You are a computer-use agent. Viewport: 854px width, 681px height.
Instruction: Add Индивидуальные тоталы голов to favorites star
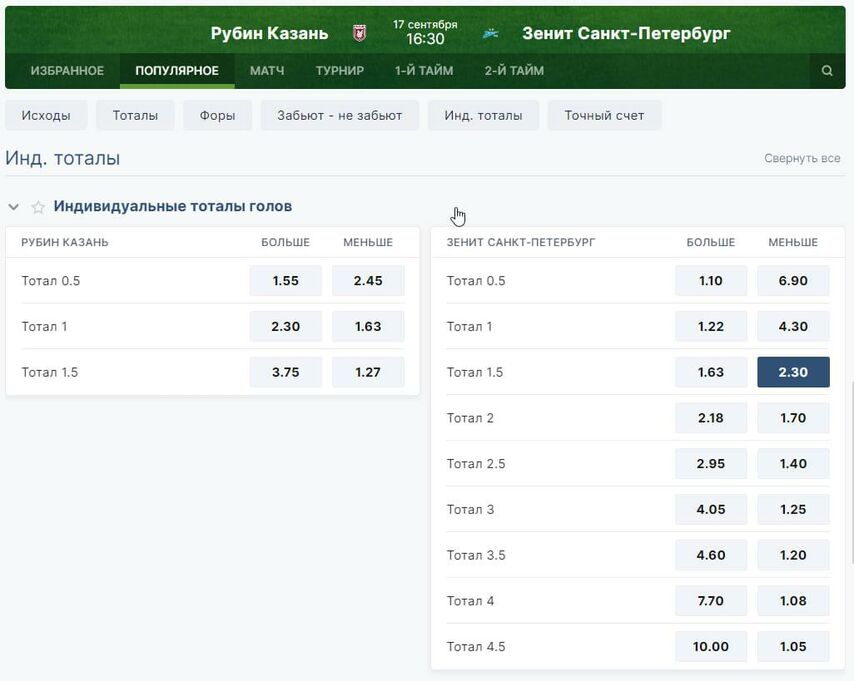pos(38,207)
